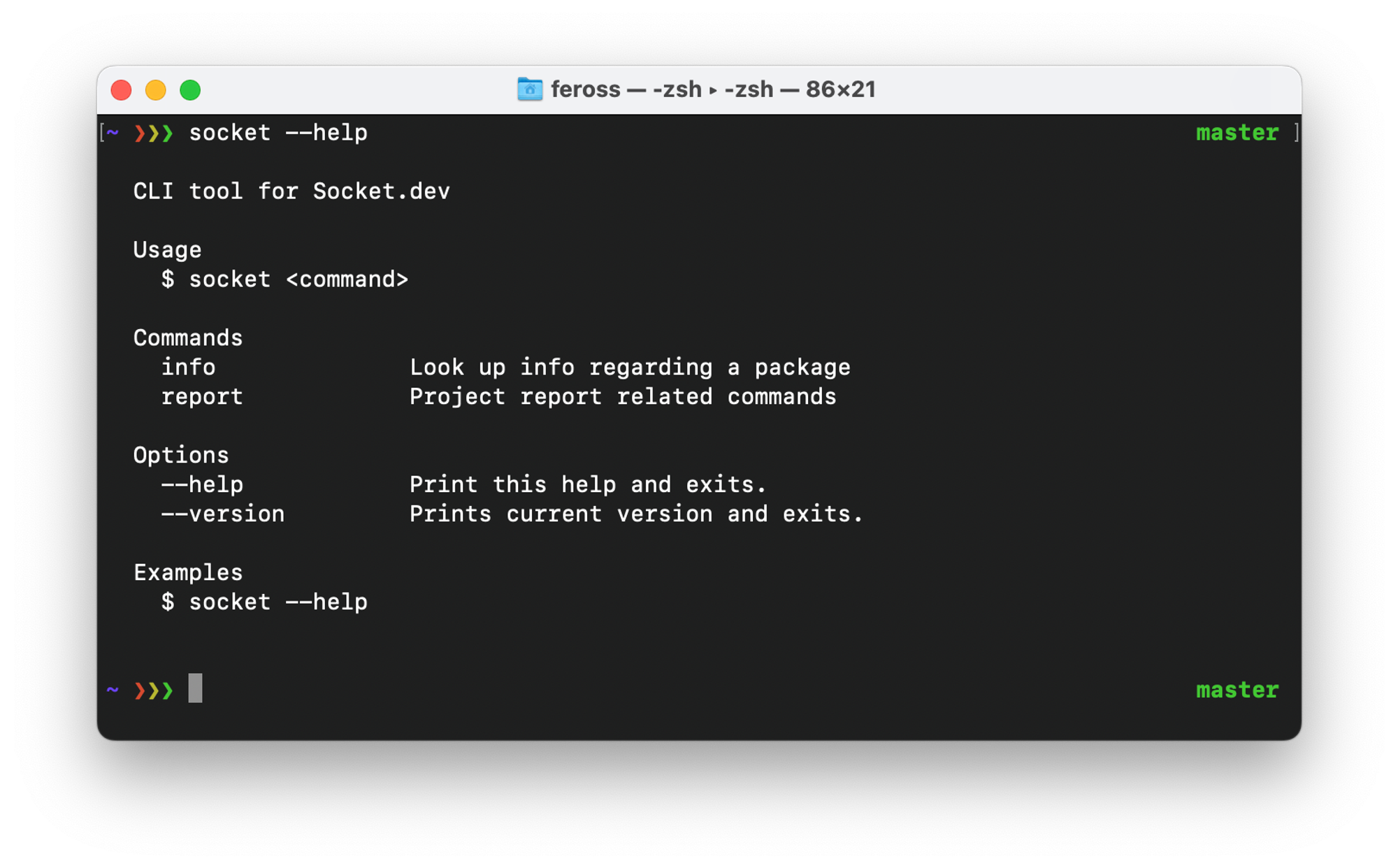Click the red close window button
This screenshot has width=1398, height=868.
(x=121, y=90)
